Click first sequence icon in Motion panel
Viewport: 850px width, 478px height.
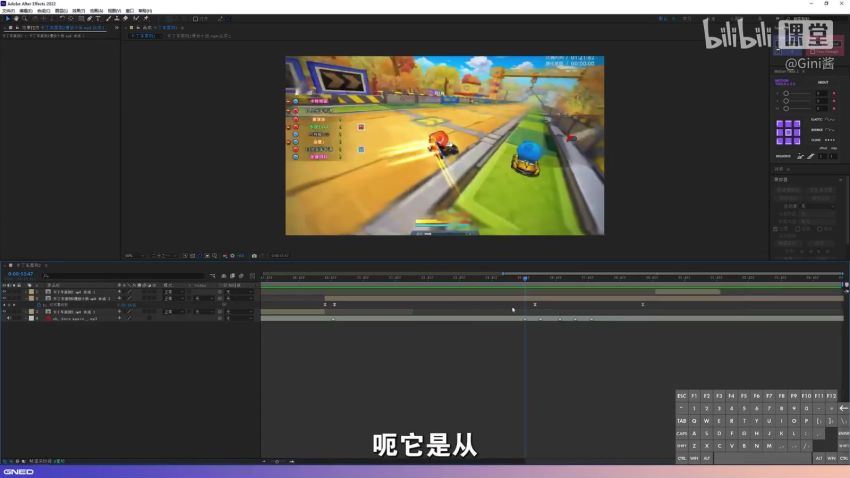tap(800, 156)
